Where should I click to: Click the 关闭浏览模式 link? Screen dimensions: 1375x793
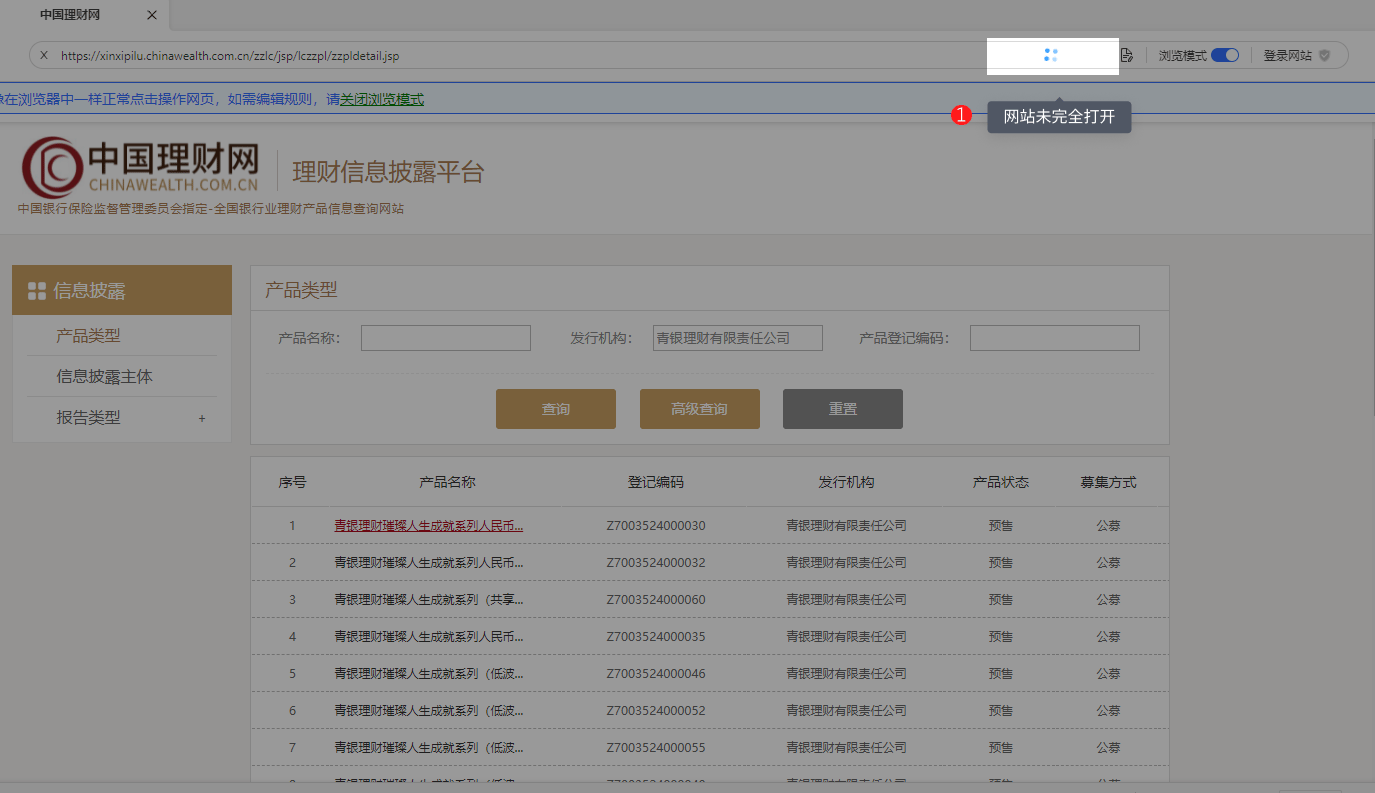(x=382, y=99)
